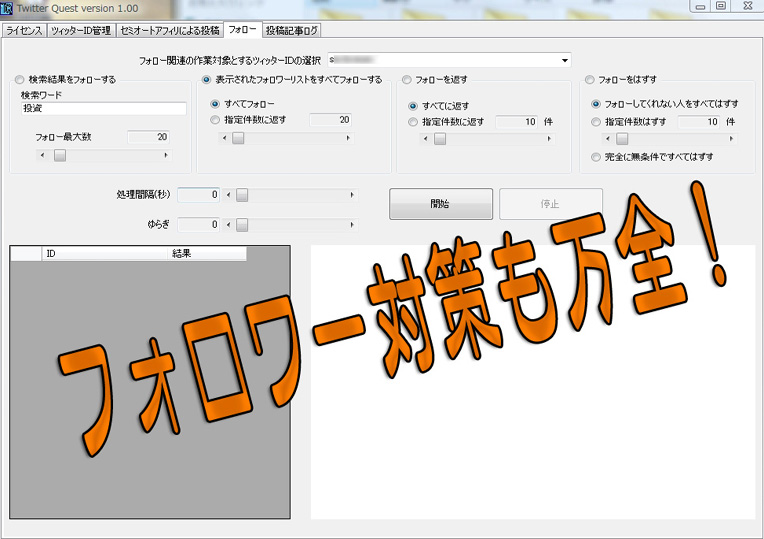Click the 停止 button
Viewport: 764px width, 539px height.
coord(551,204)
